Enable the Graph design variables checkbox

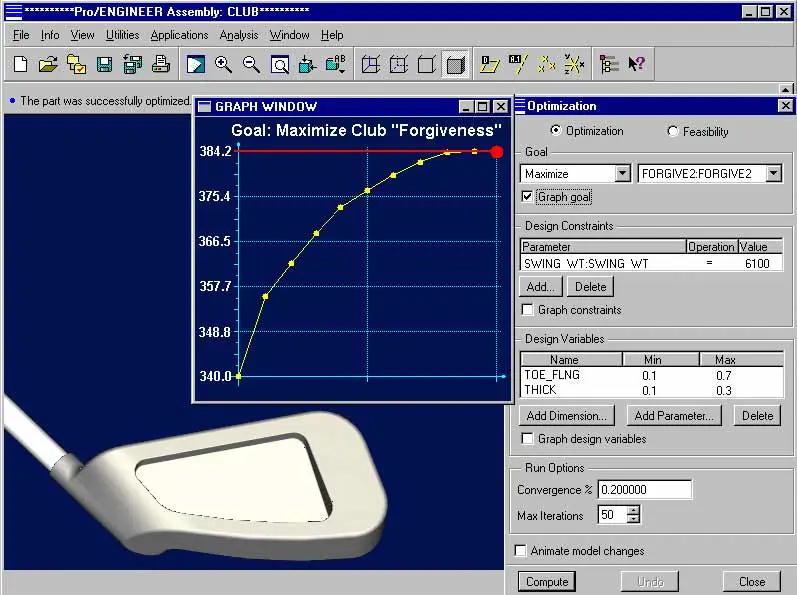pos(528,439)
